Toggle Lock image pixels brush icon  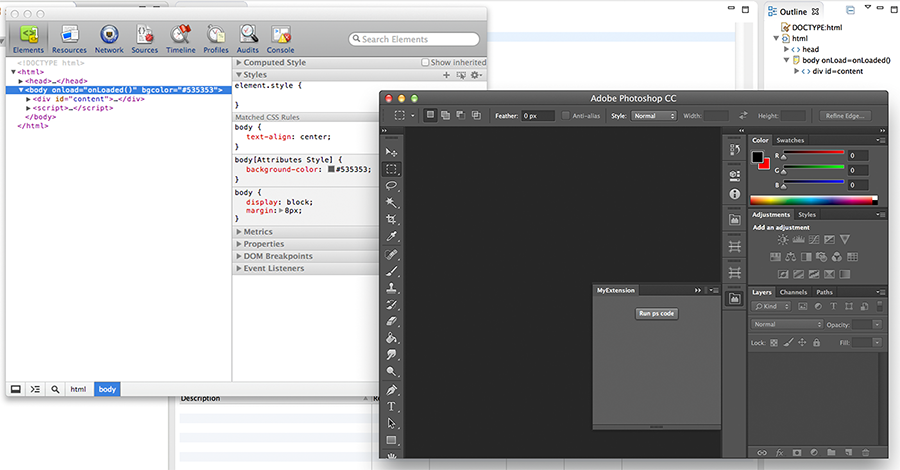coord(788,343)
